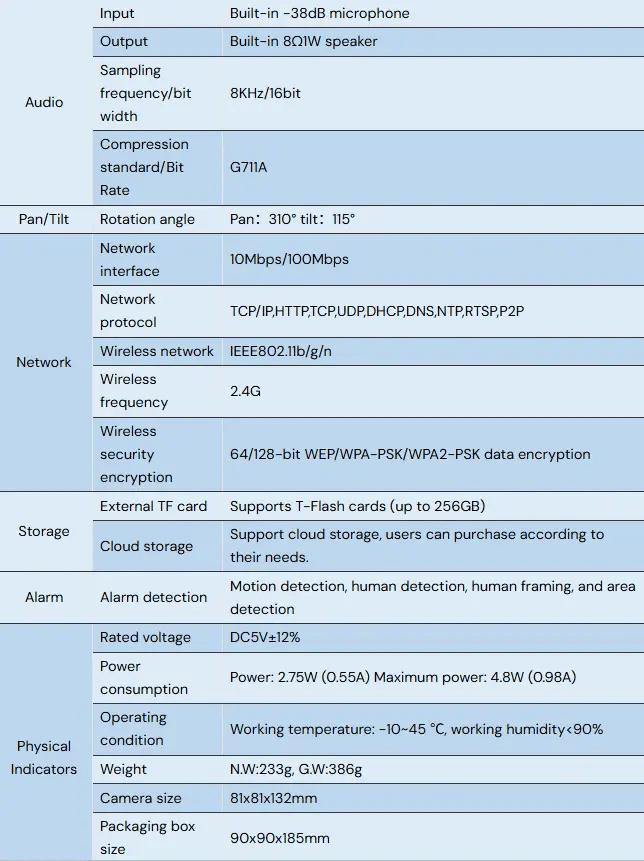Click the Working temperature condition text

click(x=416, y=729)
